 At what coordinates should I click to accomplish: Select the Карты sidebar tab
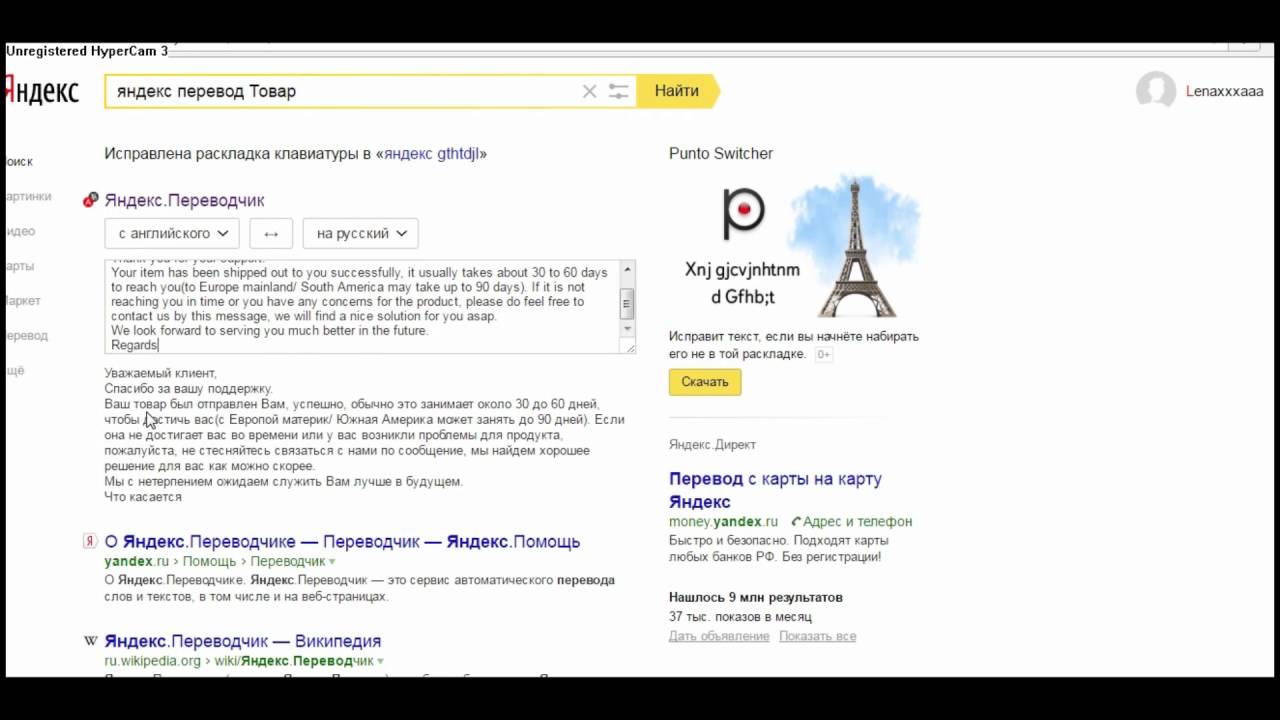coord(20,266)
